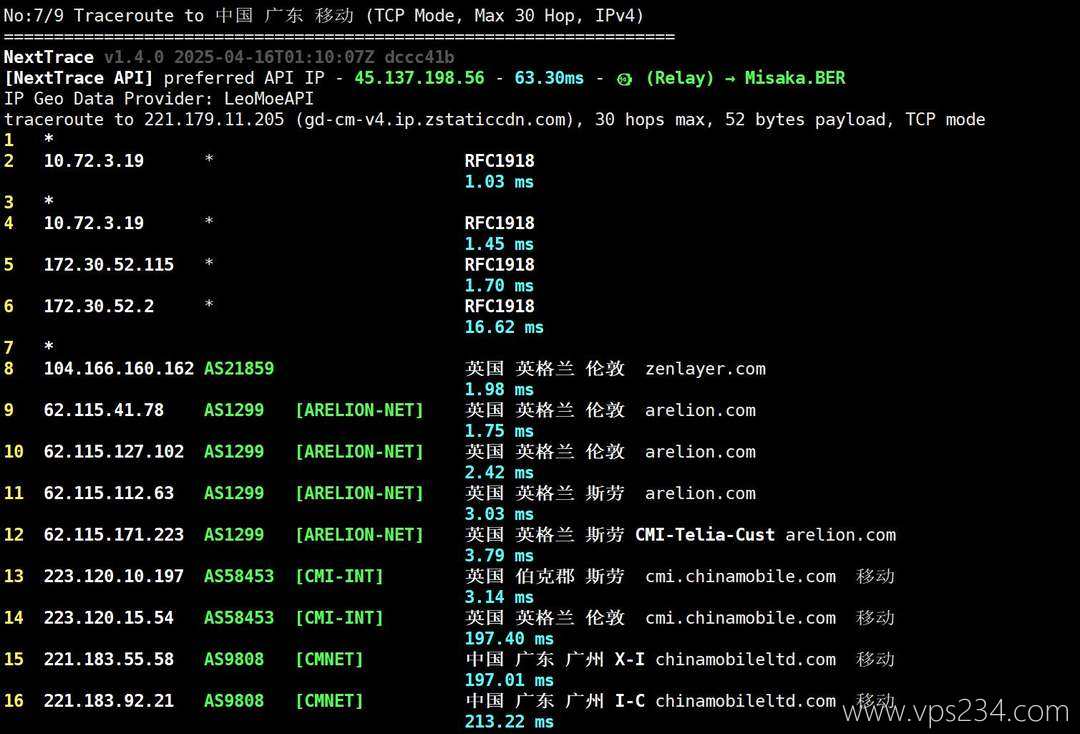Click [ARELION-NET] tag on hop 9

359,410
